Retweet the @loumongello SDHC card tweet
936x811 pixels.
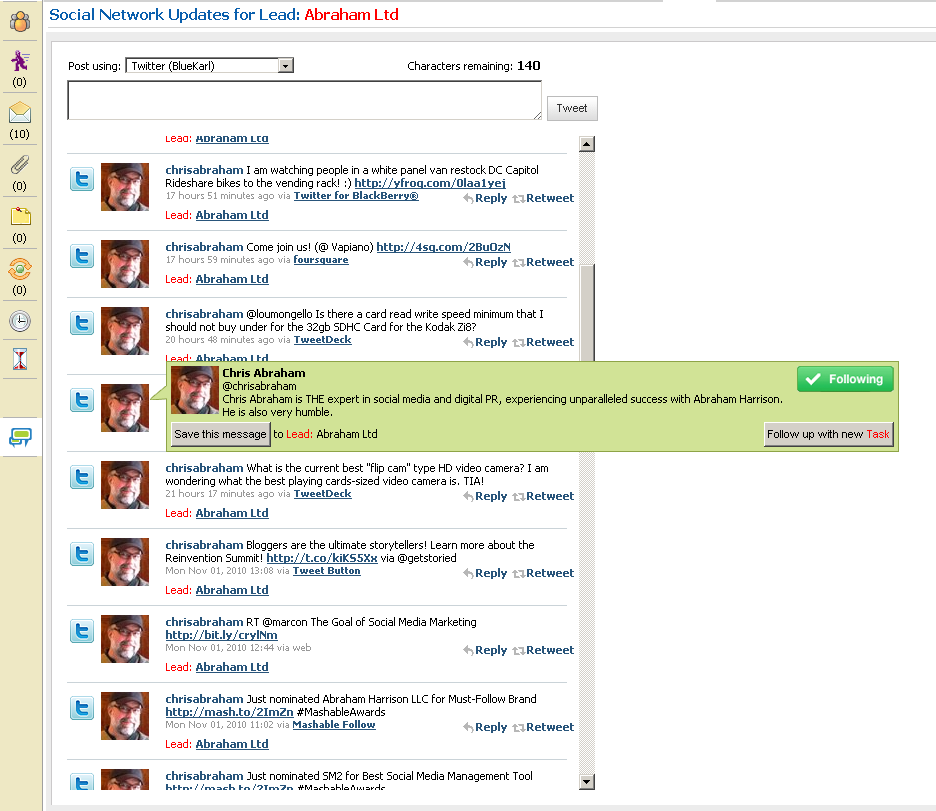543,342
